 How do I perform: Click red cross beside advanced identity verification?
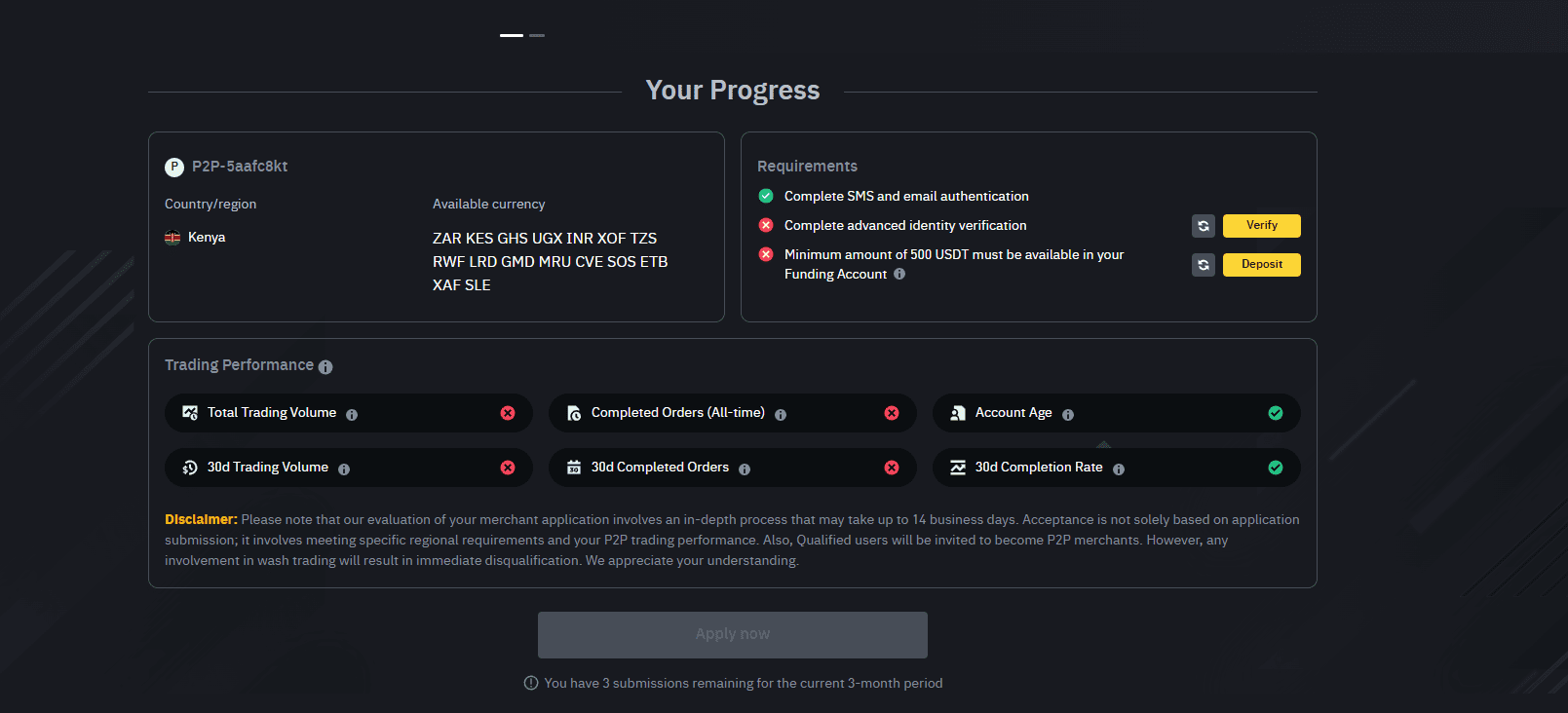[766, 225]
